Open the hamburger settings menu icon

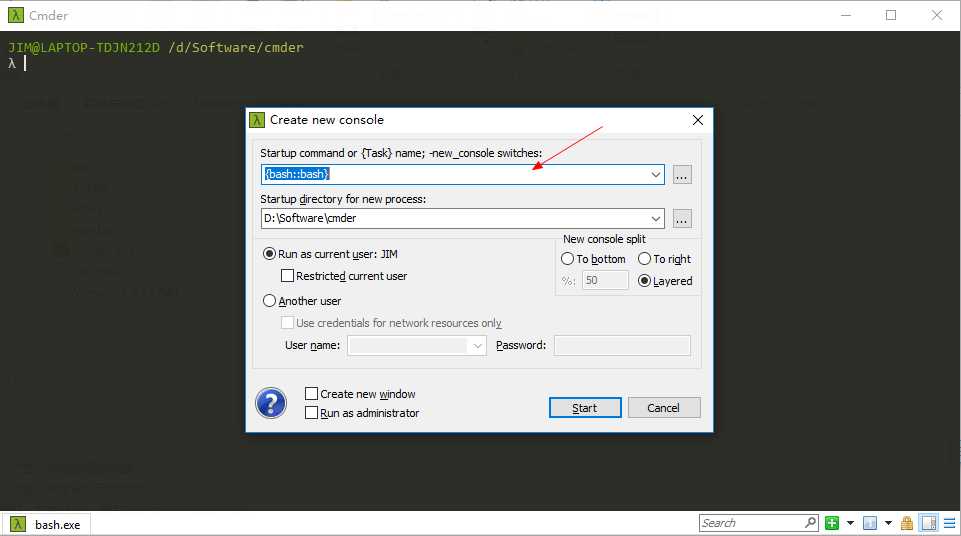949,523
